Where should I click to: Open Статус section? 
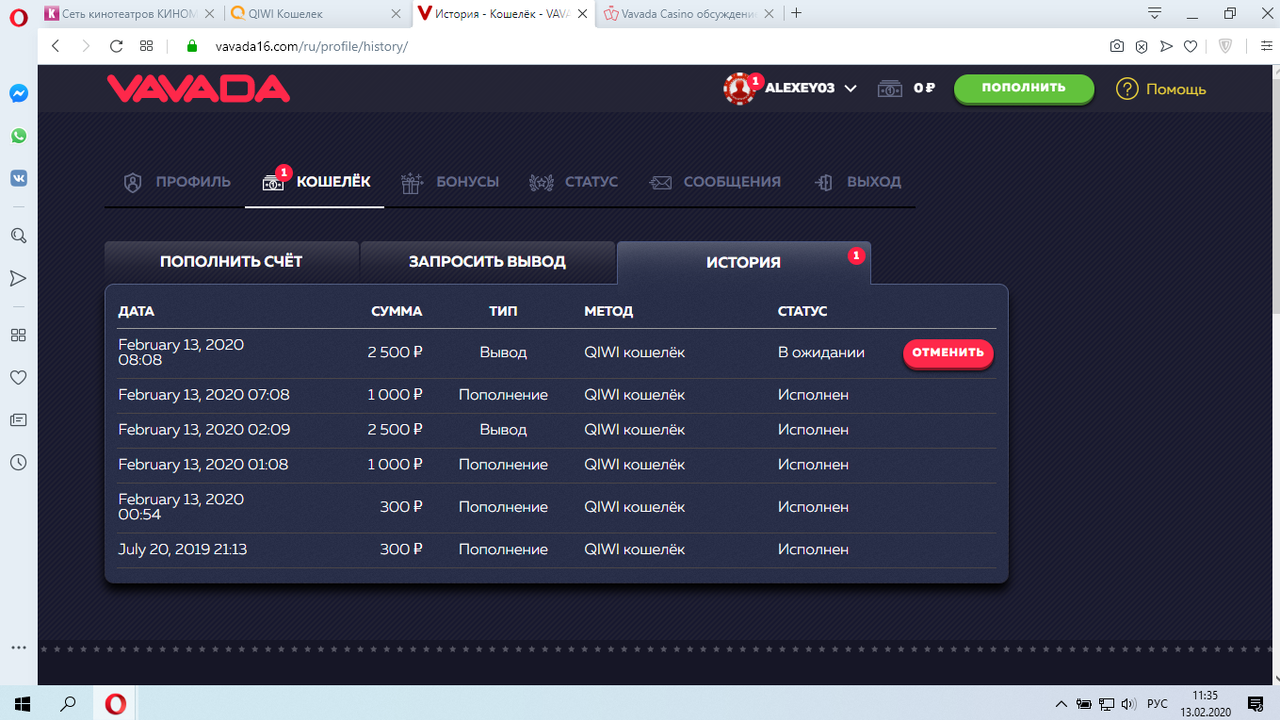[574, 182]
